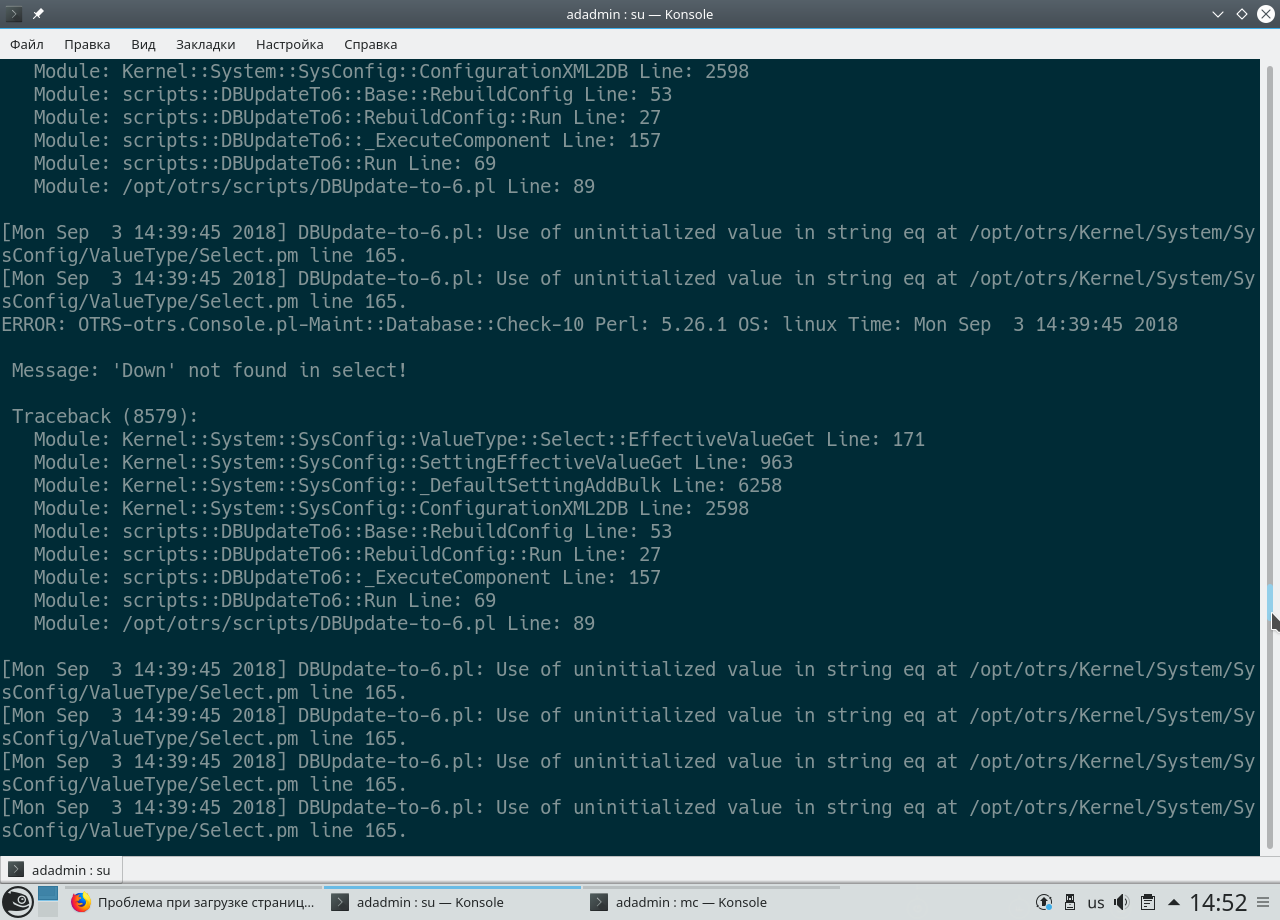Click the text "Message: 'Down' not found in select!"
The image size is (1280, 920).
[210, 370]
